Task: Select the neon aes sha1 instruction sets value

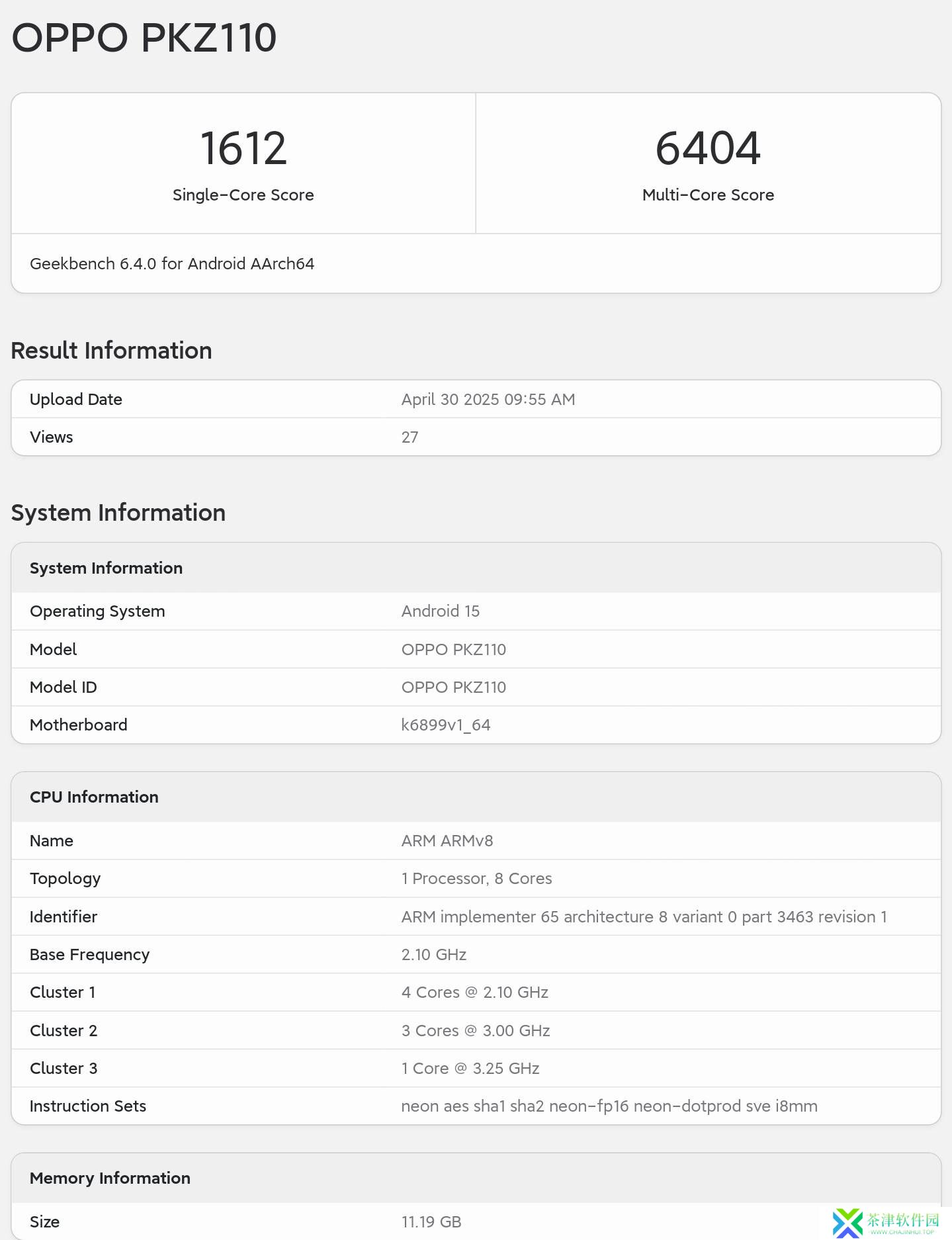Action: click(609, 1106)
